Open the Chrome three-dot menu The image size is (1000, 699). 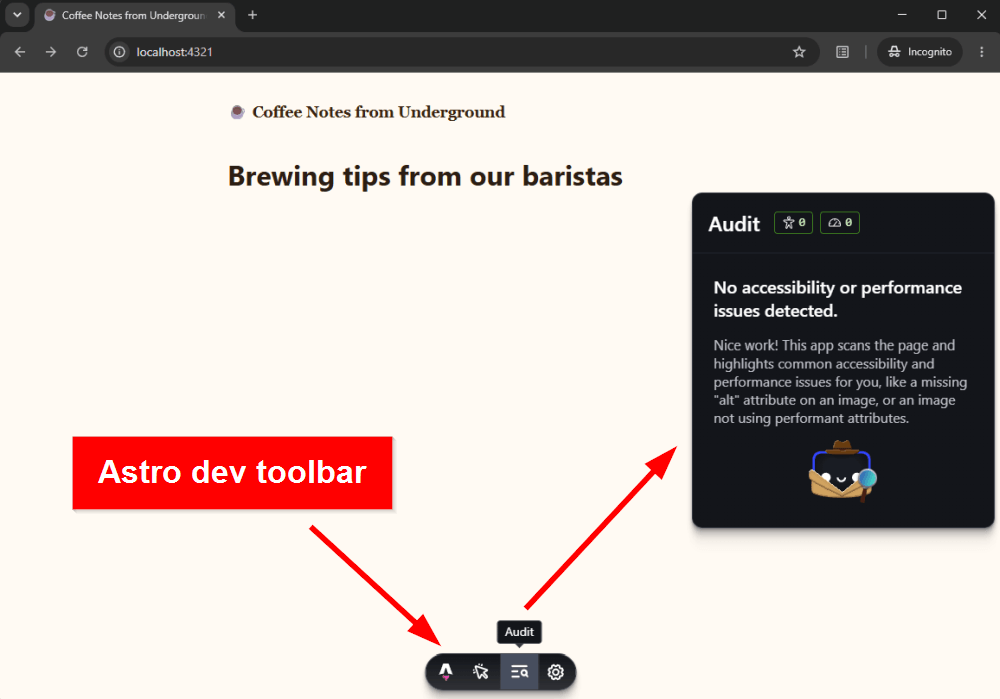click(982, 52)
